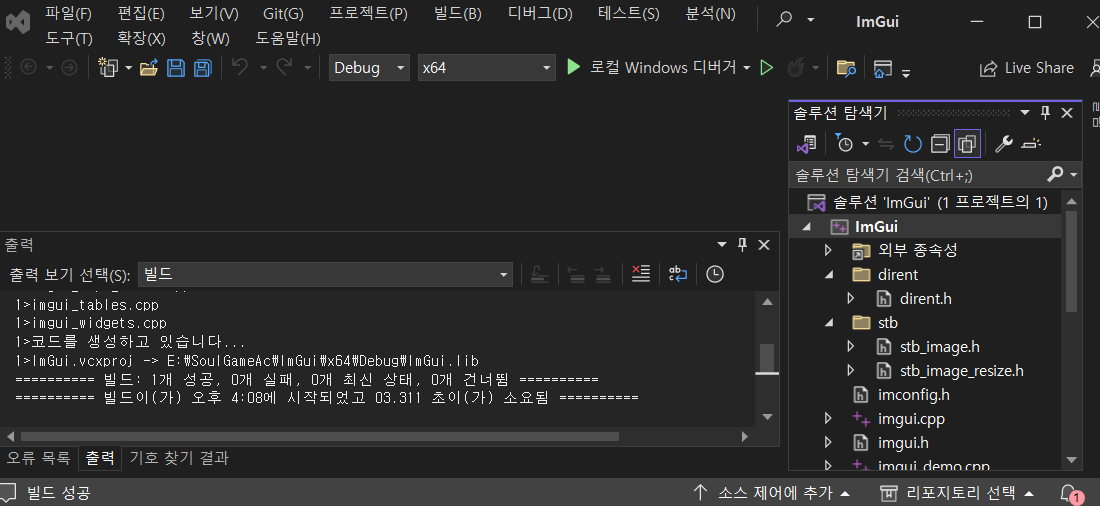Viewport: 1100px width, 506px height.
Task: Open the output source dropdown showing 빌드
Action: click(x=326, y=274)
